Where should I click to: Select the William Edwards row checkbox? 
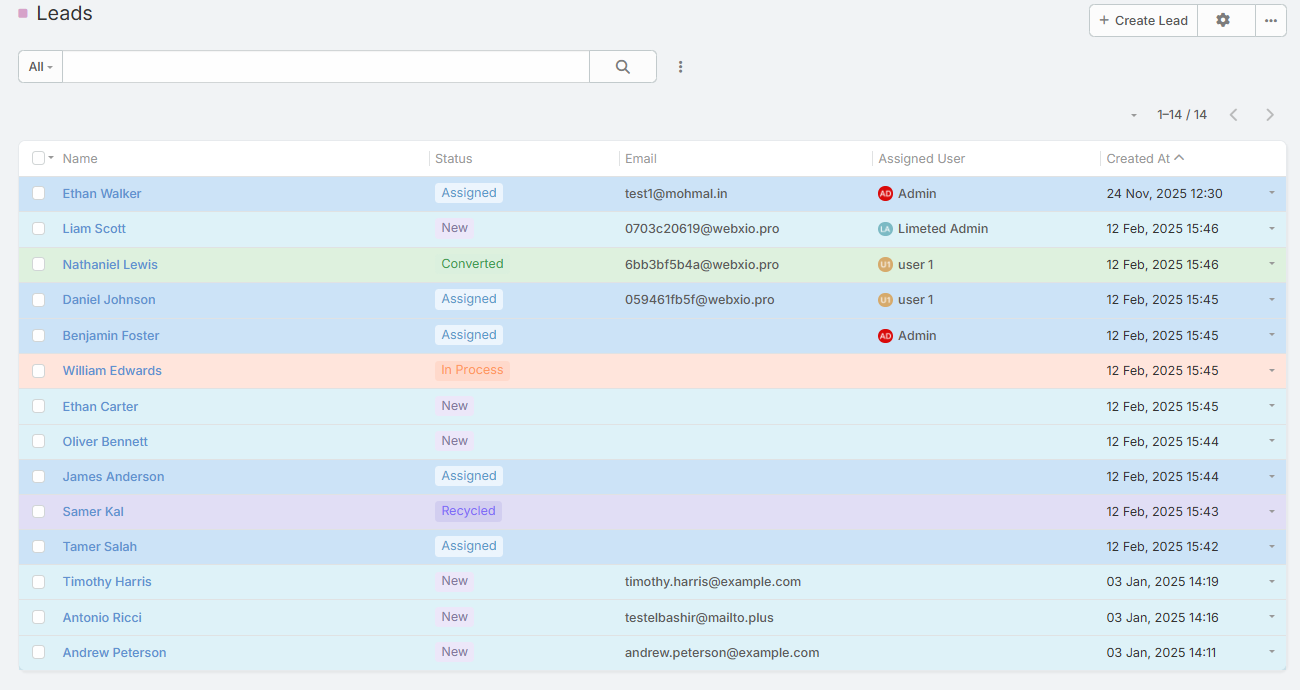tap(39, 371)
